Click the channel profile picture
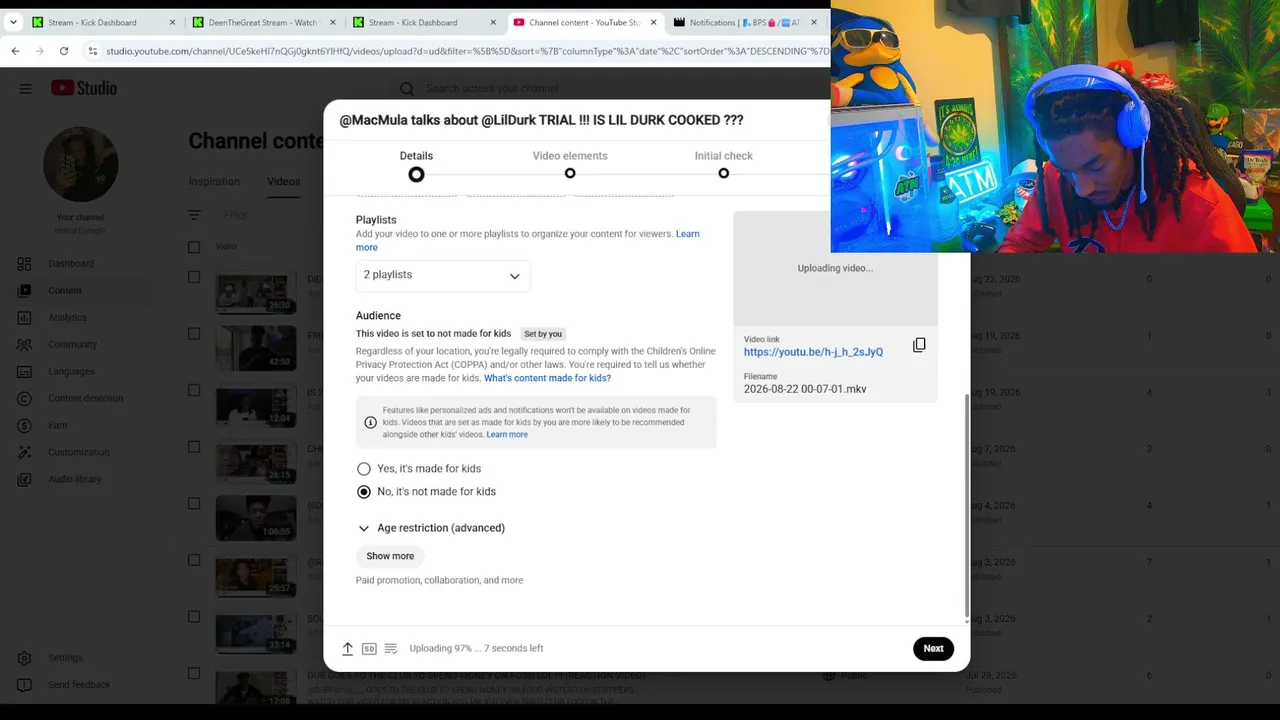 coord(81,164)
